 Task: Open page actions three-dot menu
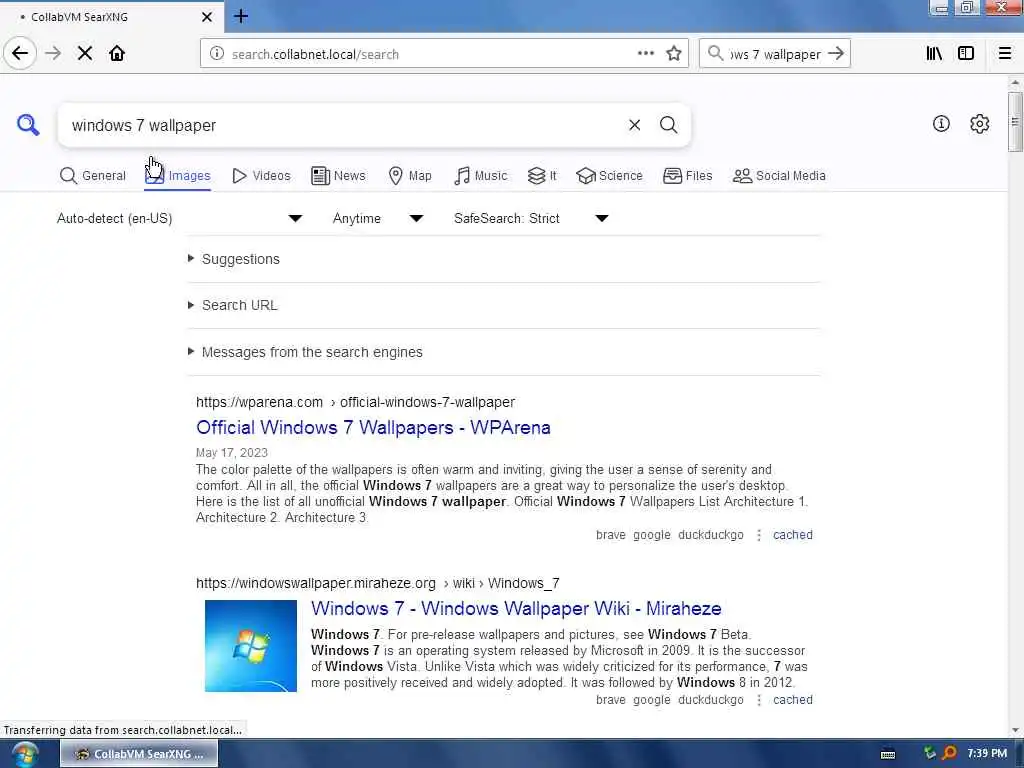coord(646,54)
